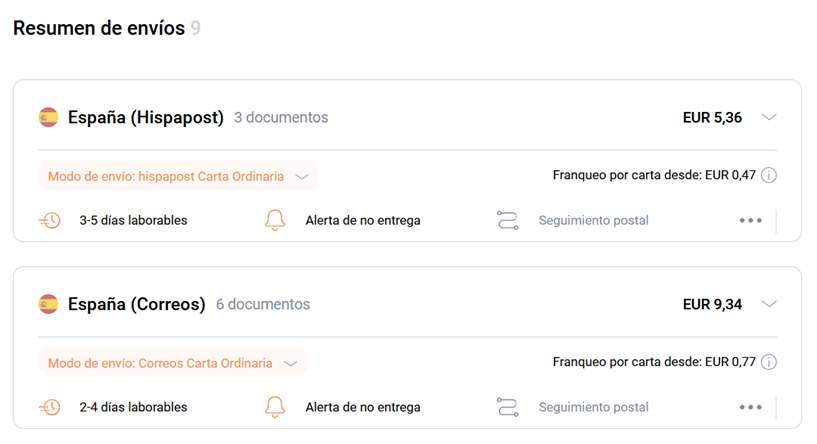Viewport: 817px width, 444px height.
Task: Click the info icon next to EUR 0,77
Action: pyautogui.click(x=769, y=362)
